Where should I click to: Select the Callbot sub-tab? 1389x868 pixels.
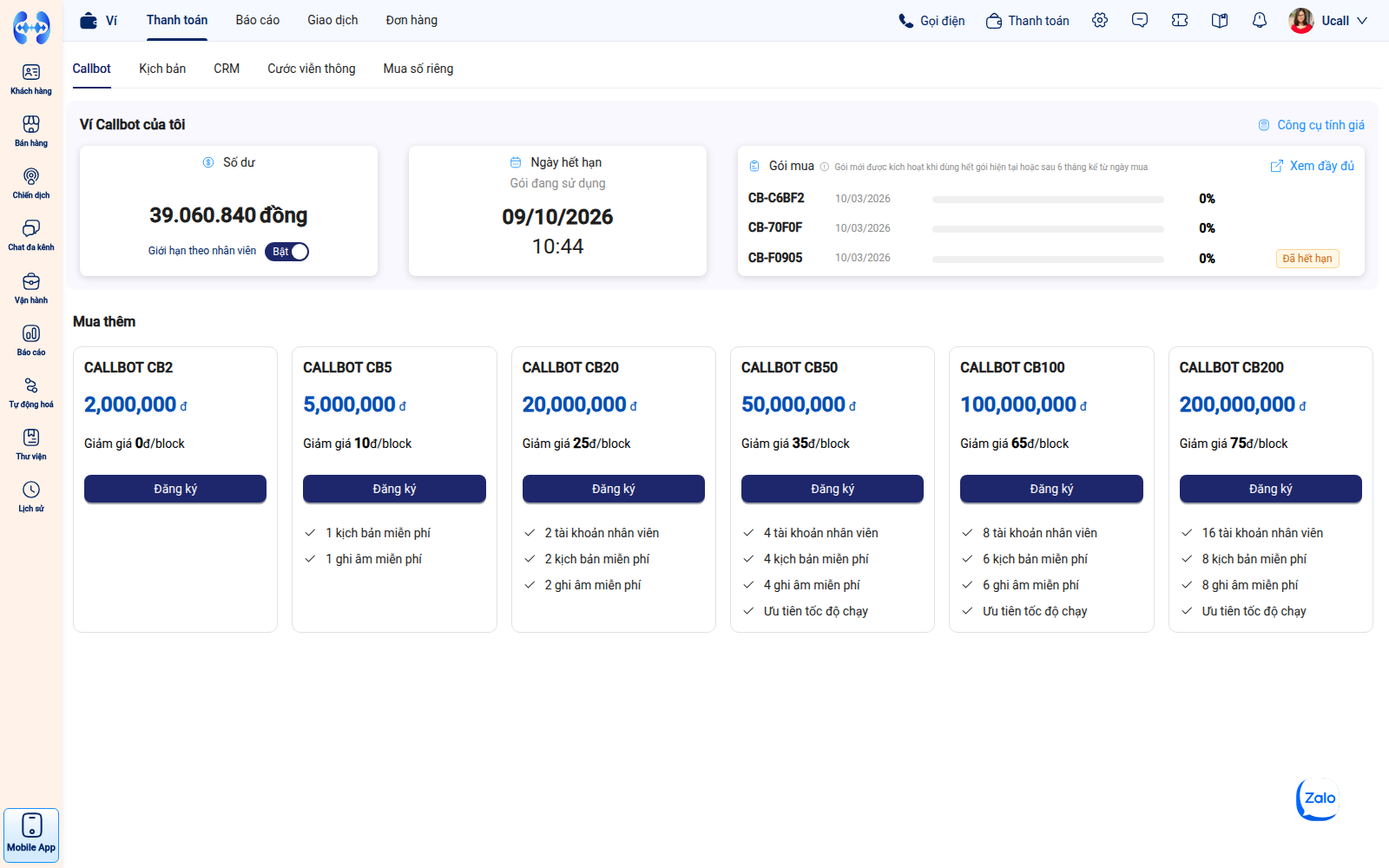[x=92, y=69]
